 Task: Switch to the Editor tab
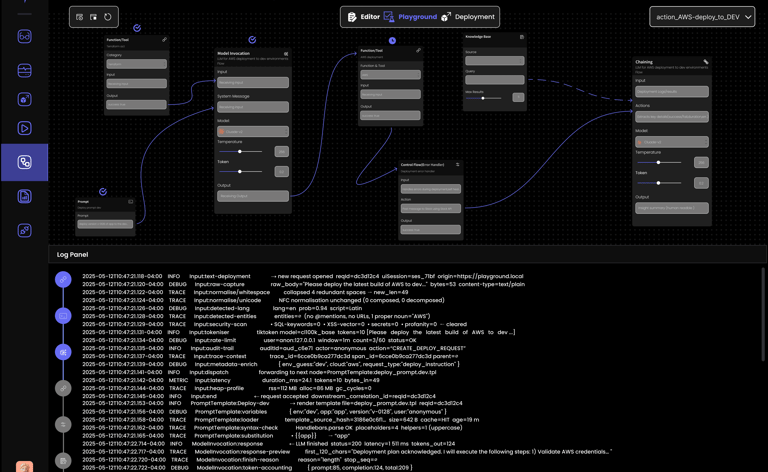363,17
